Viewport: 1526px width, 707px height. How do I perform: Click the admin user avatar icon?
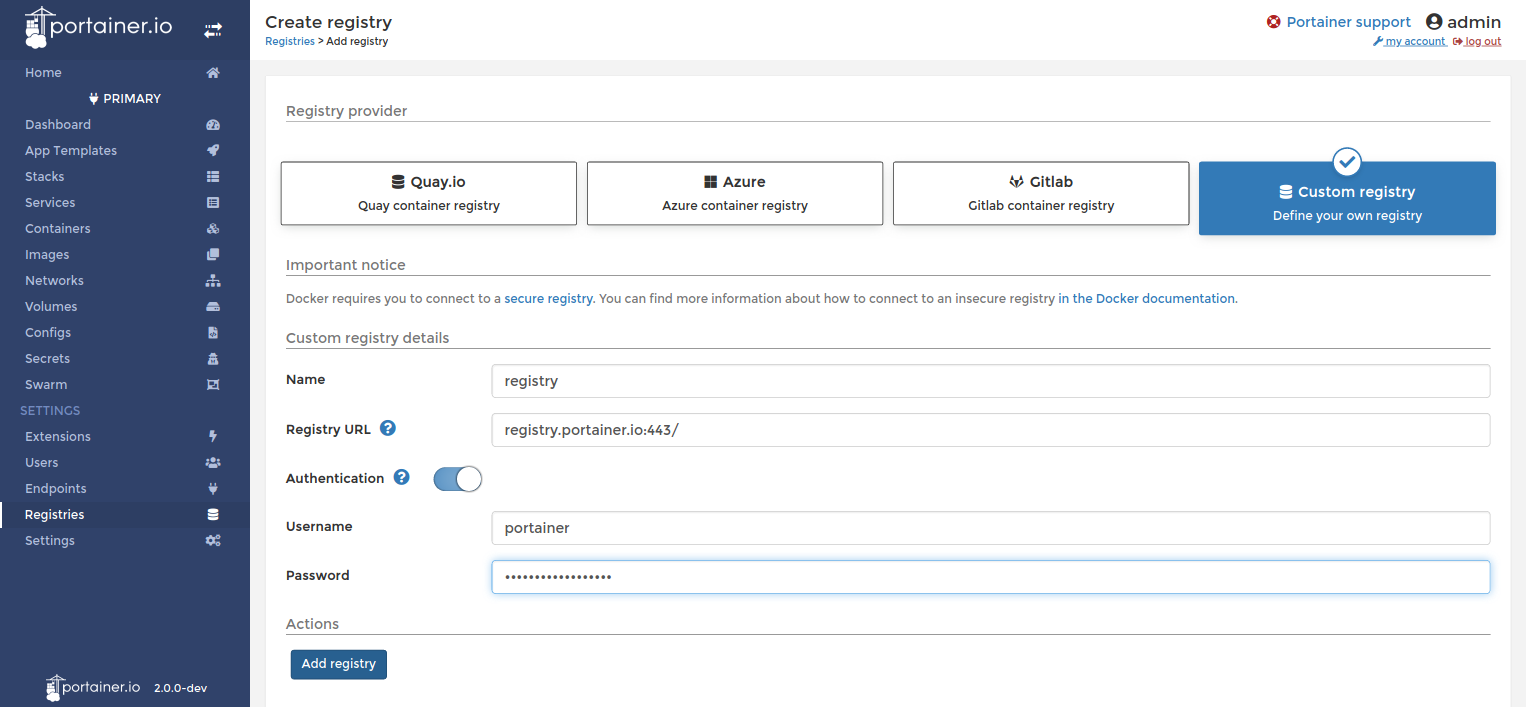(1435, 22)
